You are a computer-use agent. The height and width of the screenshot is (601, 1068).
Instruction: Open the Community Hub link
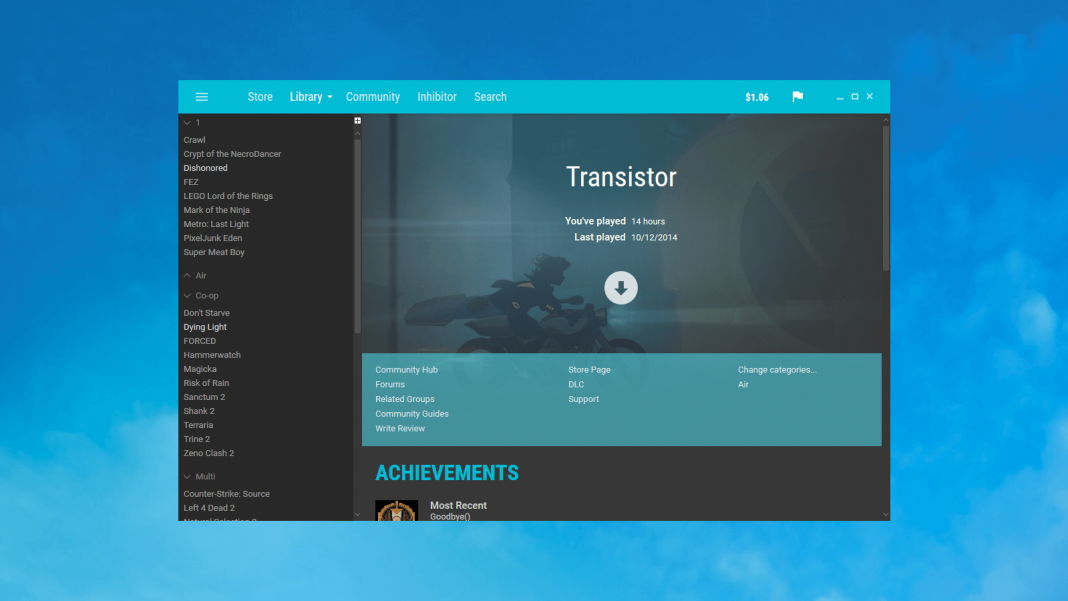coord(407,370)
